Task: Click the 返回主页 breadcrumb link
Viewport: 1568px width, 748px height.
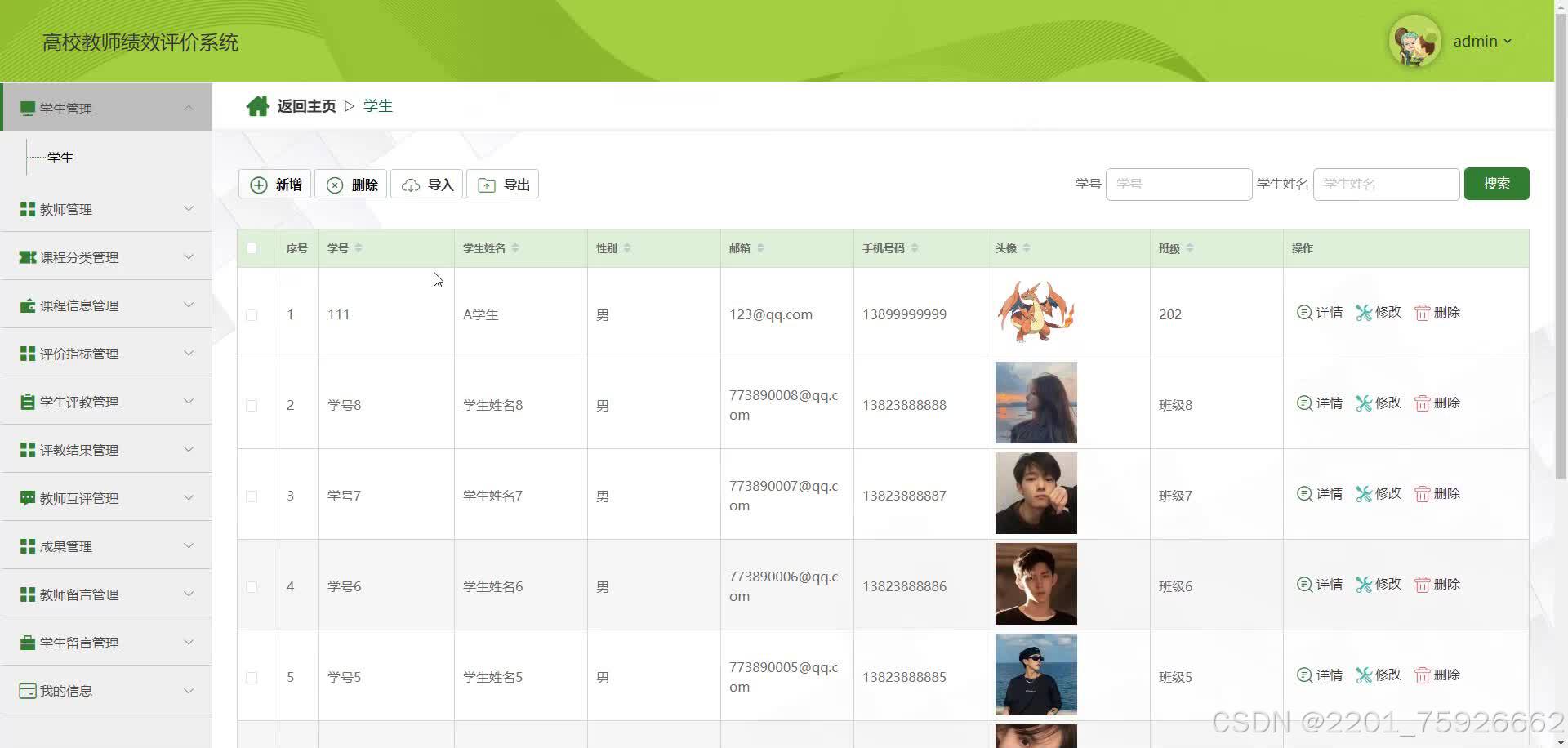Action: coord(306,106)
